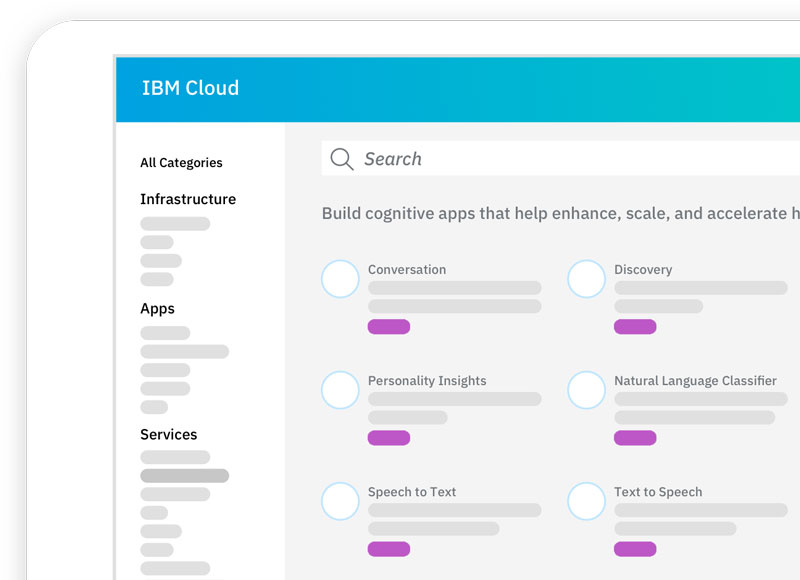The height and width of the screenshot is (580, 800).
Task: Select the Apps category heading
Action: tap(157, 309)
